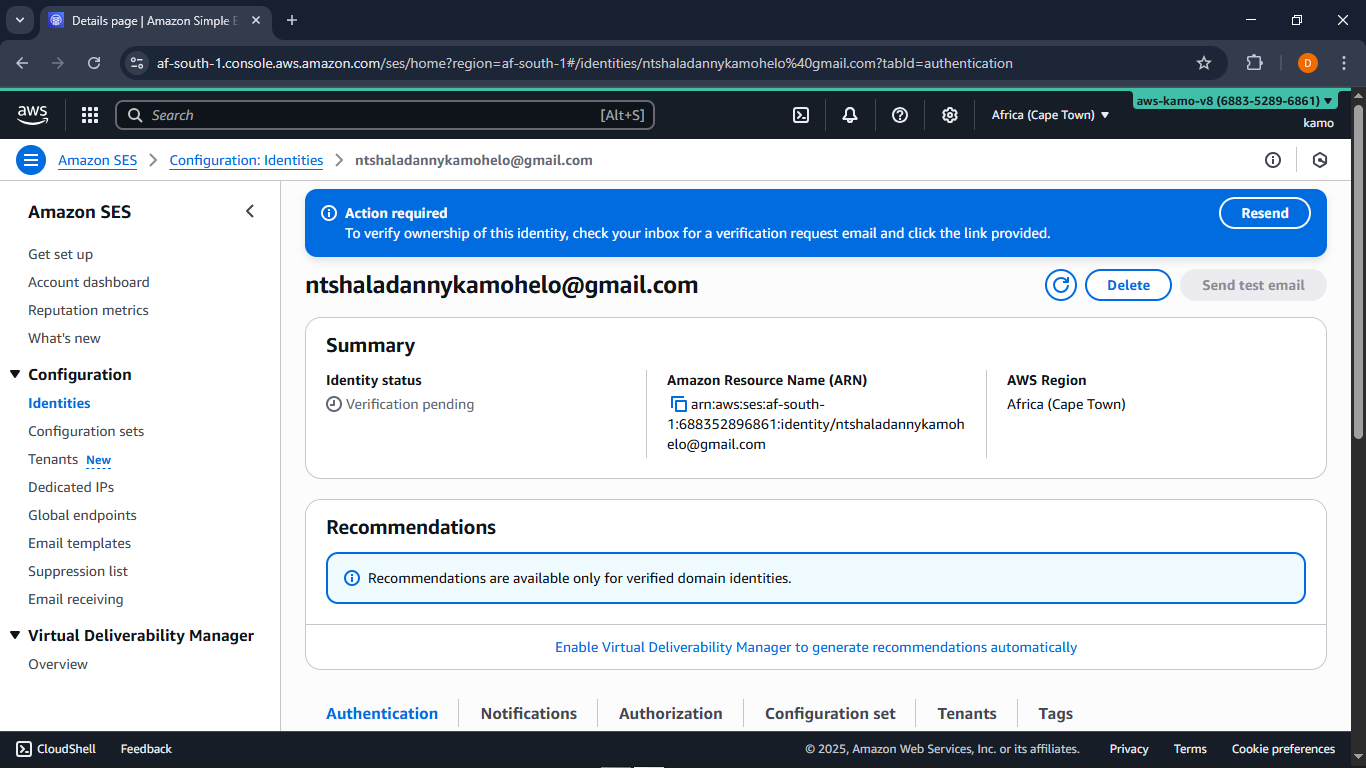1366x768 pixels.
Task: Collapse the Virtual Deliverability Manager section
Action: pos(15,636)
